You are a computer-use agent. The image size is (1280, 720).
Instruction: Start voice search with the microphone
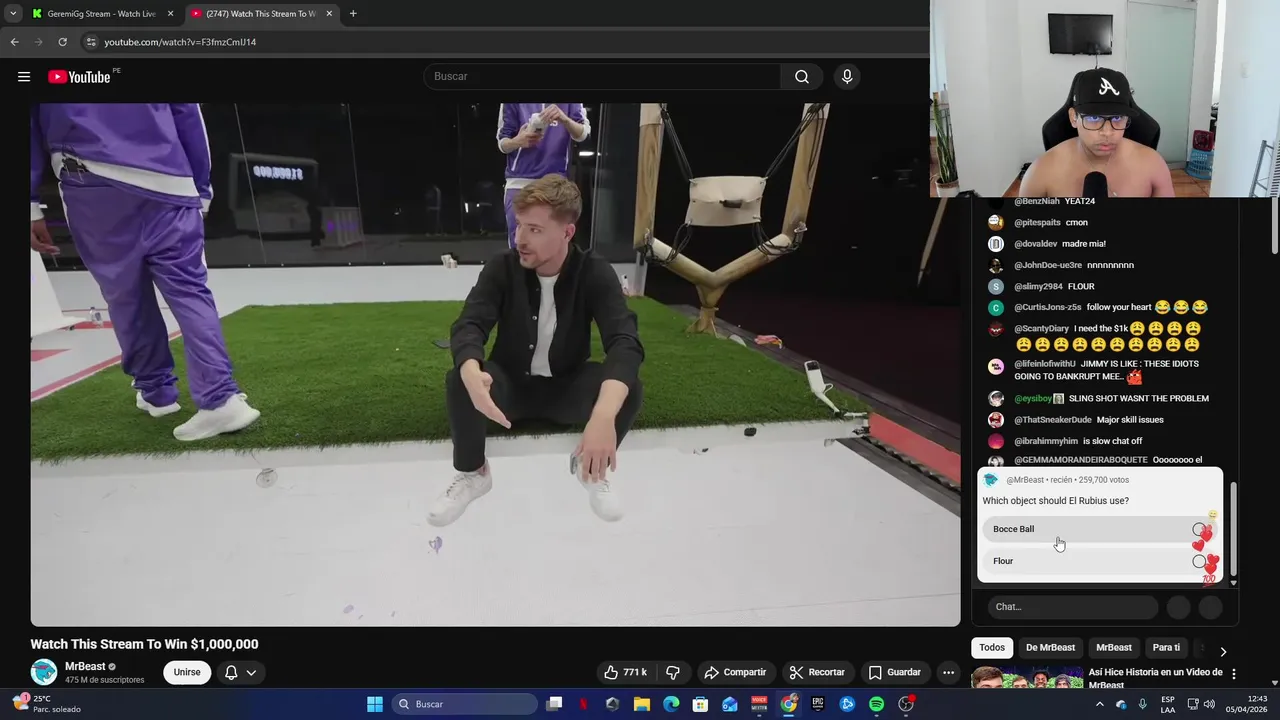(x=847, y=77)
